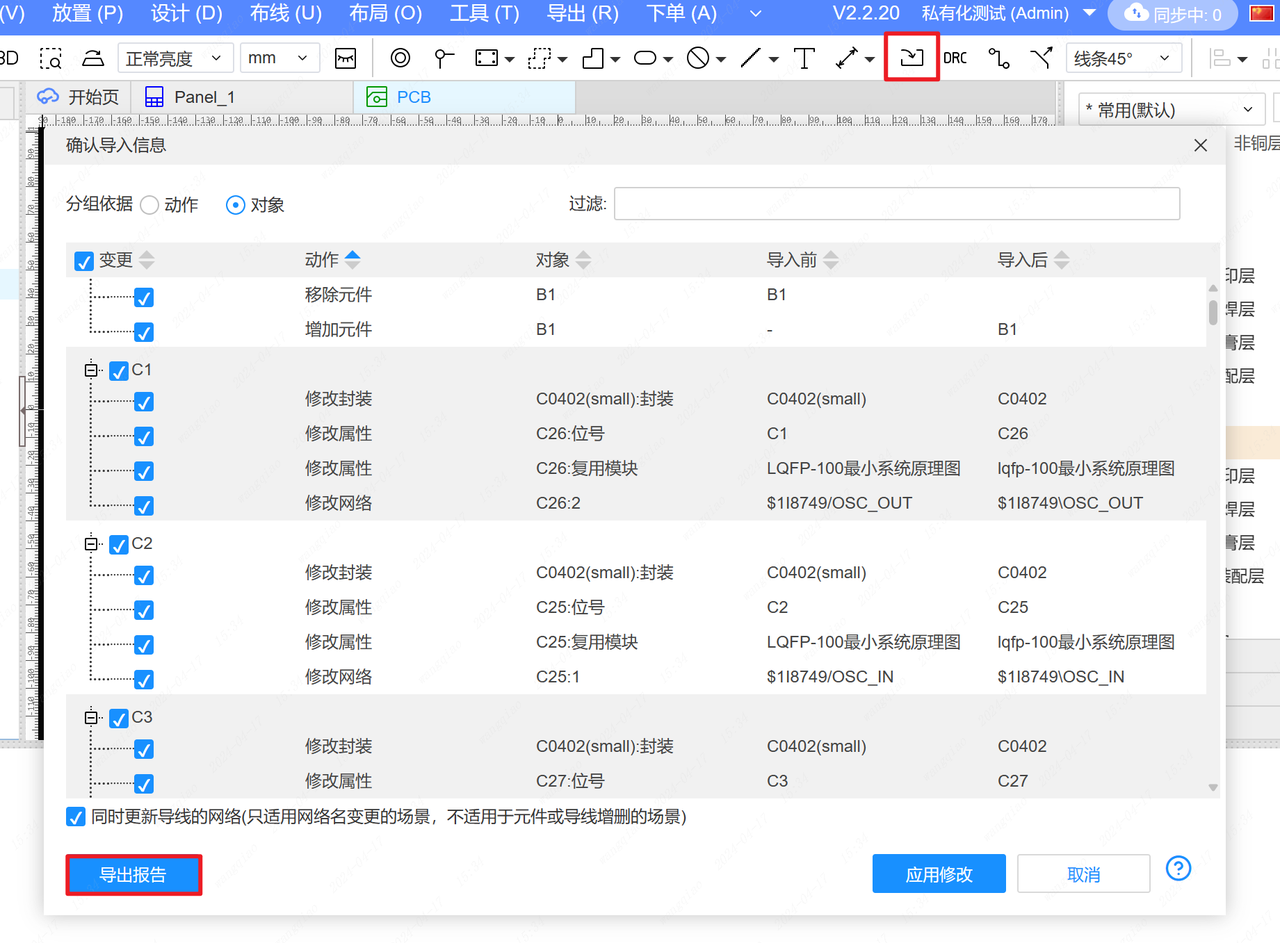
Task: Collapse the C2 tree group
Action: pos(93,544)
